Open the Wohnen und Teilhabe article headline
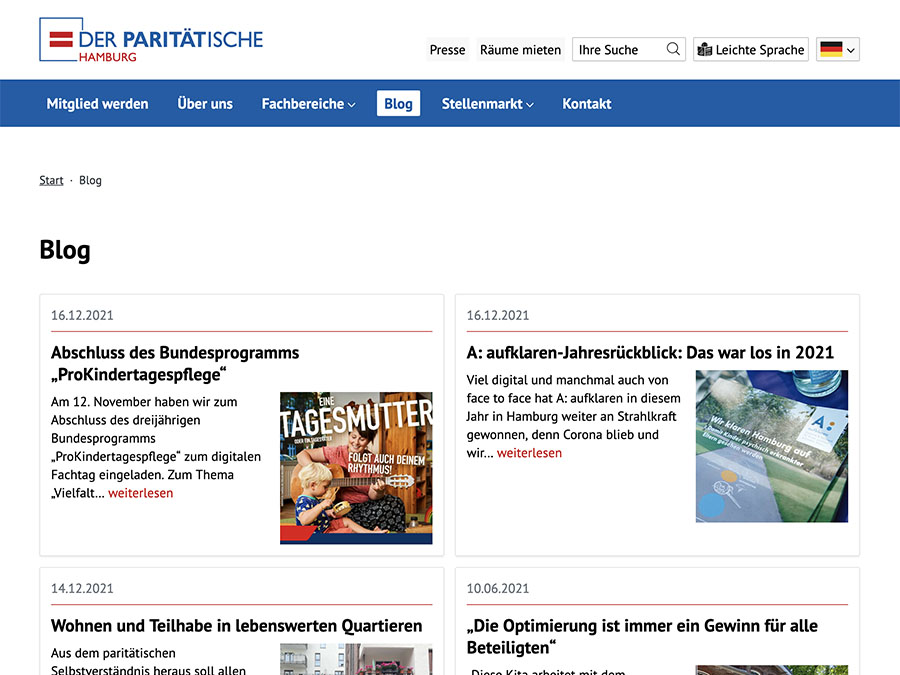900x675 pixels. click(236, 626)
